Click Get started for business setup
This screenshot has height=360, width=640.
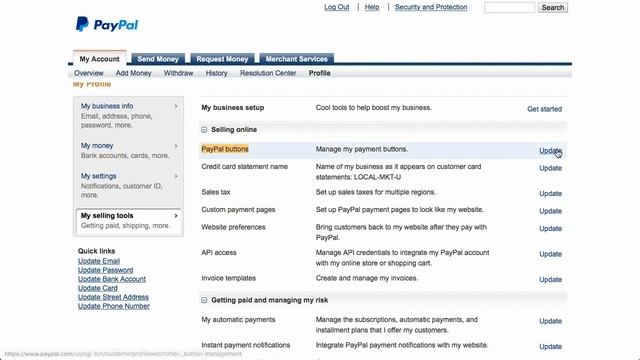544,109
